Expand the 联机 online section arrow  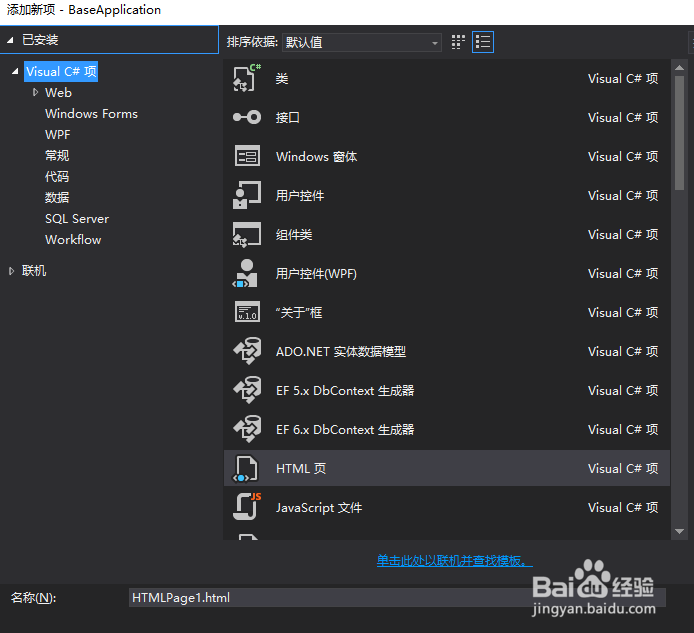(x=12, y=270)
